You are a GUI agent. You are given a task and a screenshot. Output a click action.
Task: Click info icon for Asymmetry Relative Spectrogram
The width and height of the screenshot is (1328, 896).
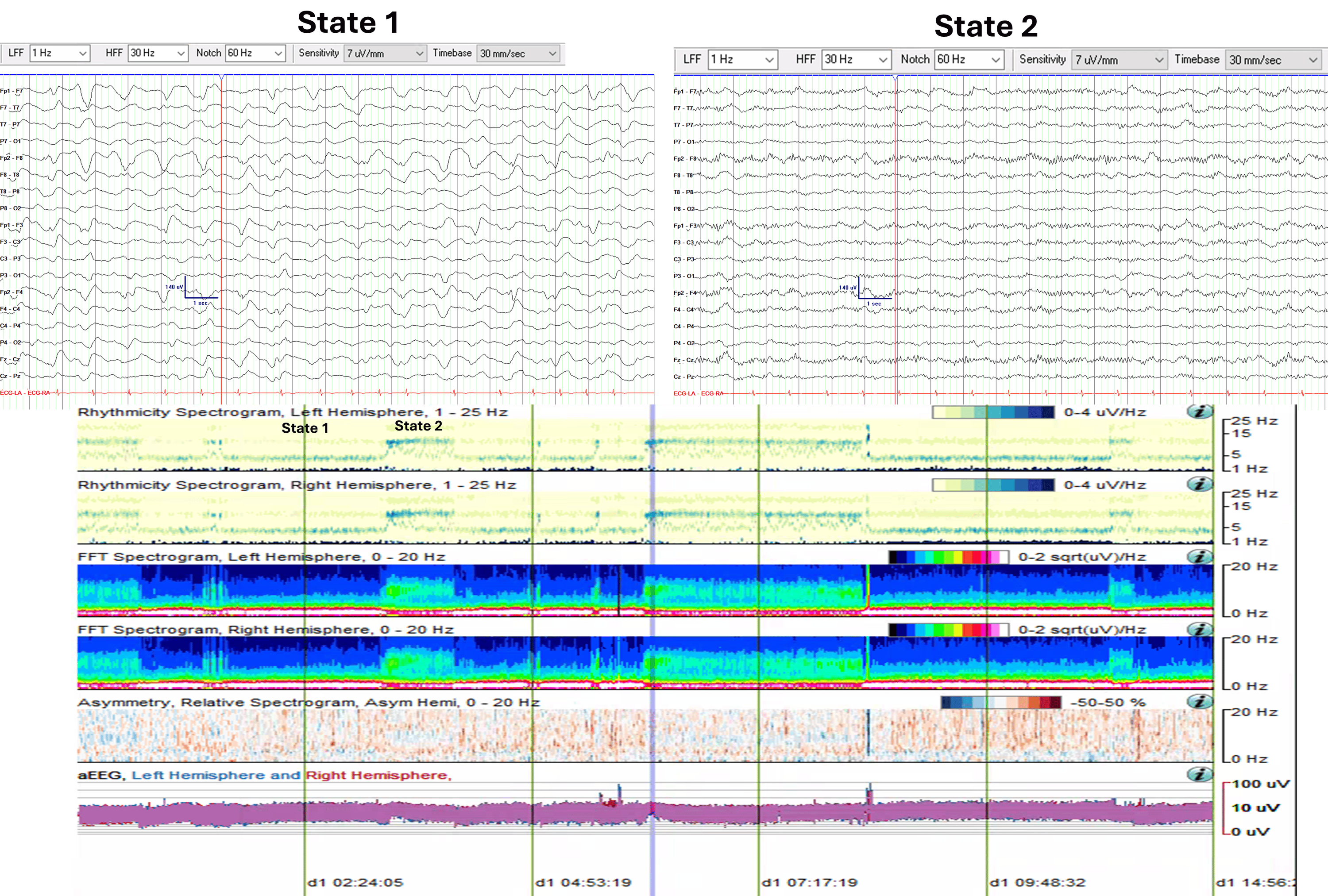point(1200,701)
